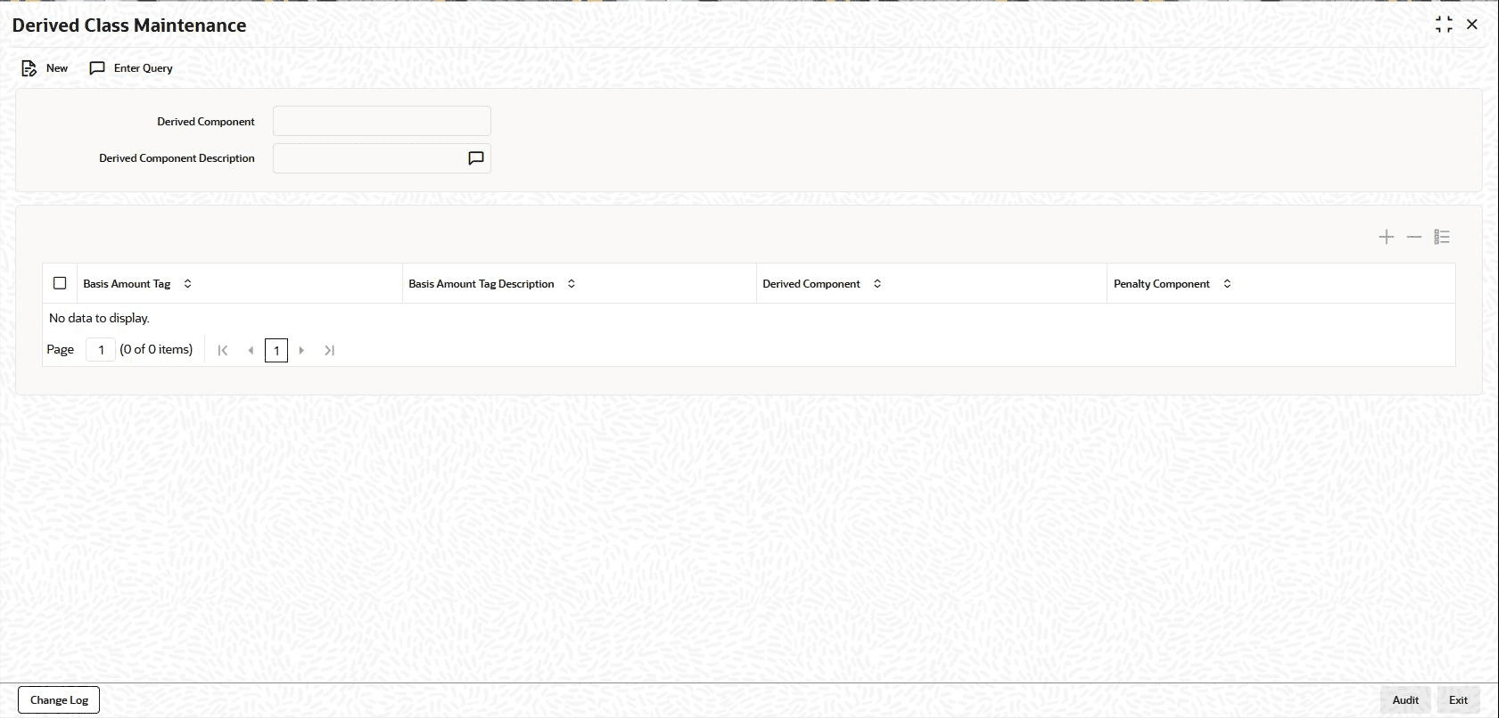Viewport: 1499px width, 718px height.
Task: Sort by Penalty Component column
Action: click(1227, 284)
